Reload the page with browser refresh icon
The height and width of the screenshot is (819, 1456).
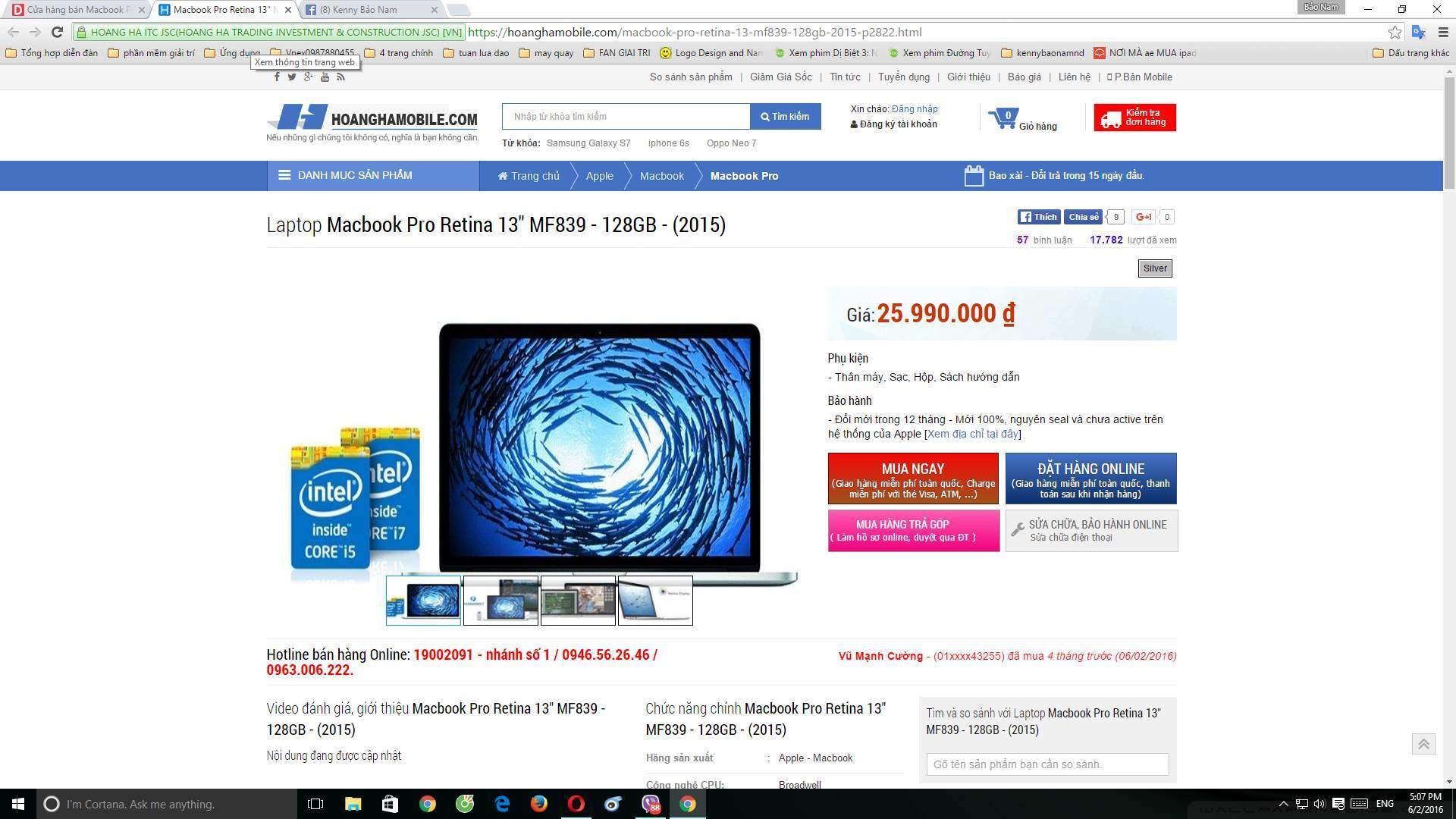click(x=57, y=32)
